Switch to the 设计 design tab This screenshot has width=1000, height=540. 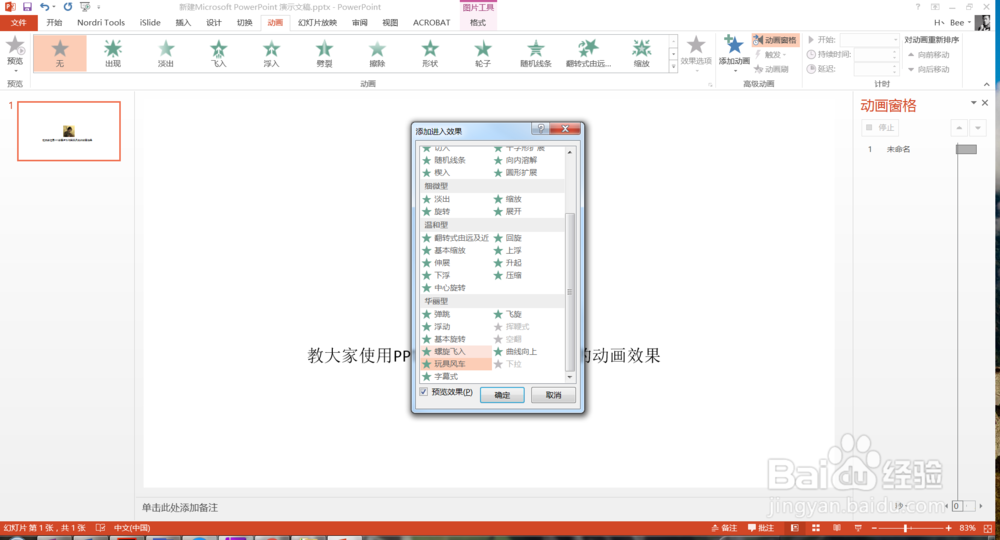[x=214, y=22]
